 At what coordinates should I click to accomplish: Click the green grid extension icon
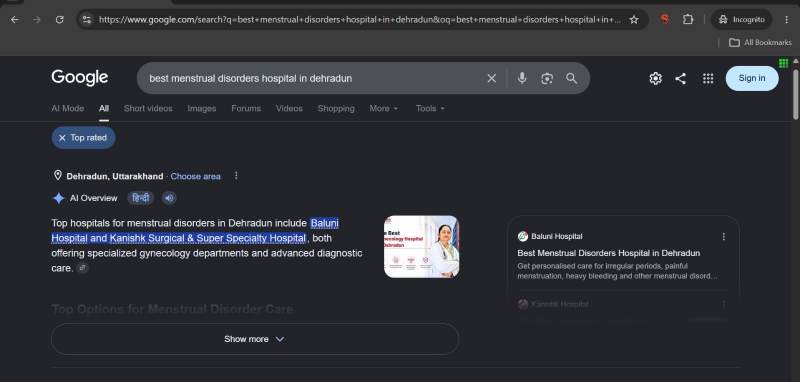(784, 63)
